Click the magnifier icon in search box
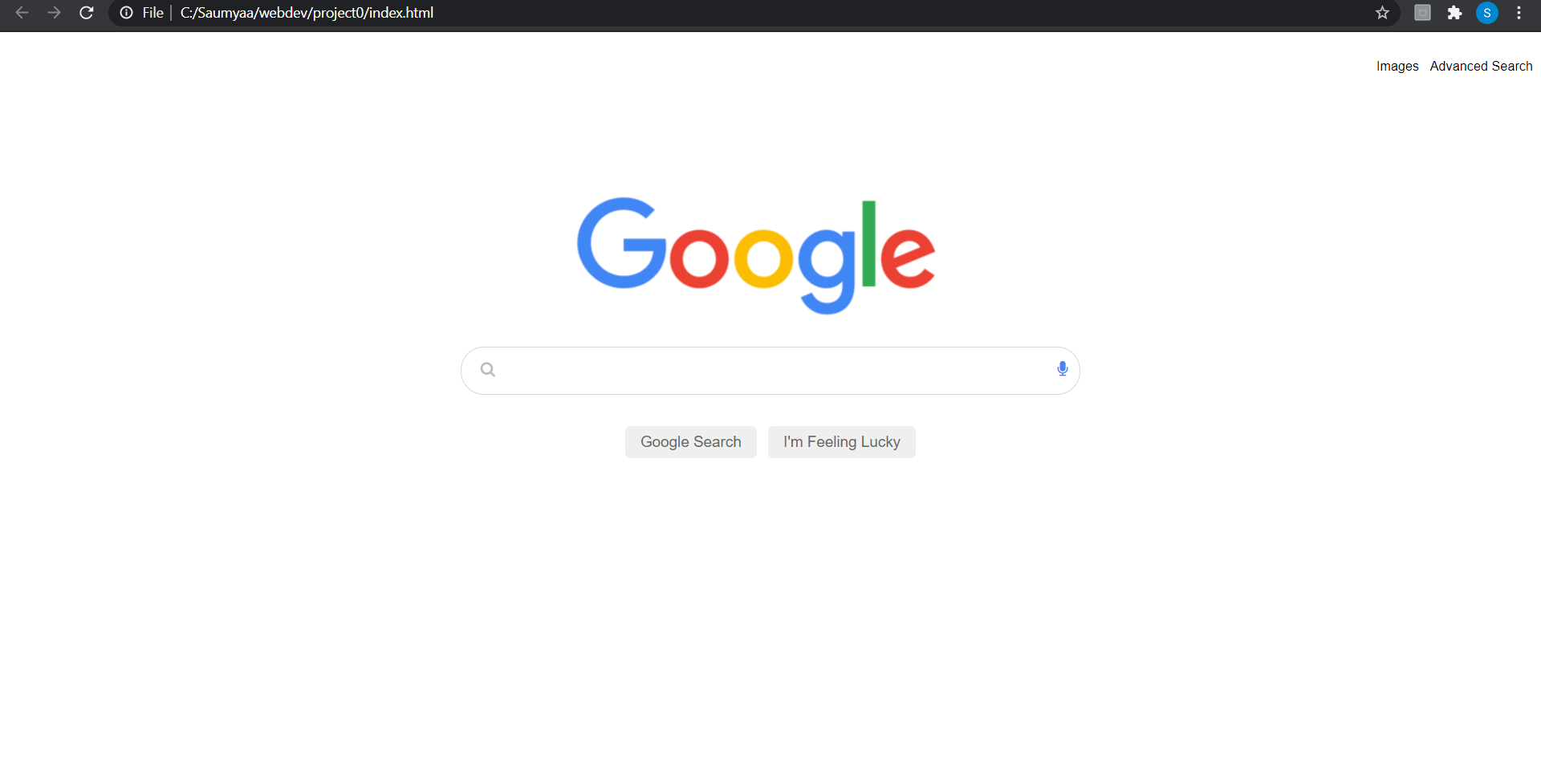The width and height of the screenshot is (1541, 784). click(x=488, y=370)
